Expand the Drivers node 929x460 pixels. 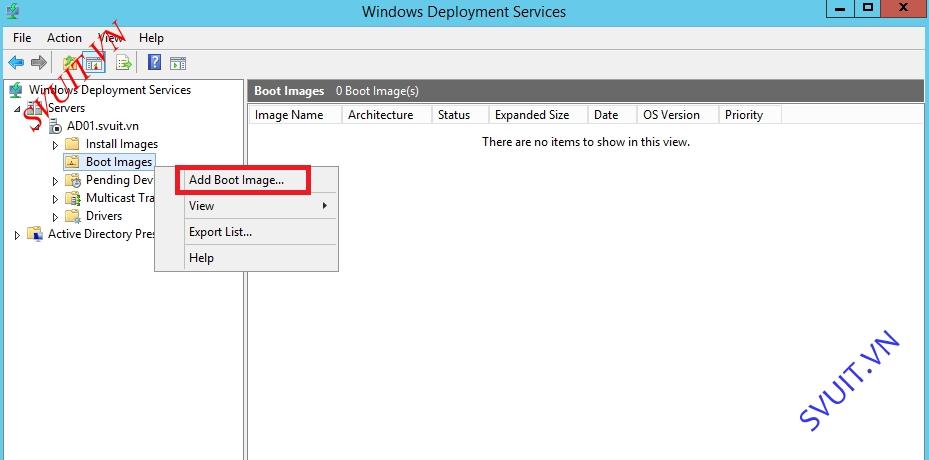(56, 216)
